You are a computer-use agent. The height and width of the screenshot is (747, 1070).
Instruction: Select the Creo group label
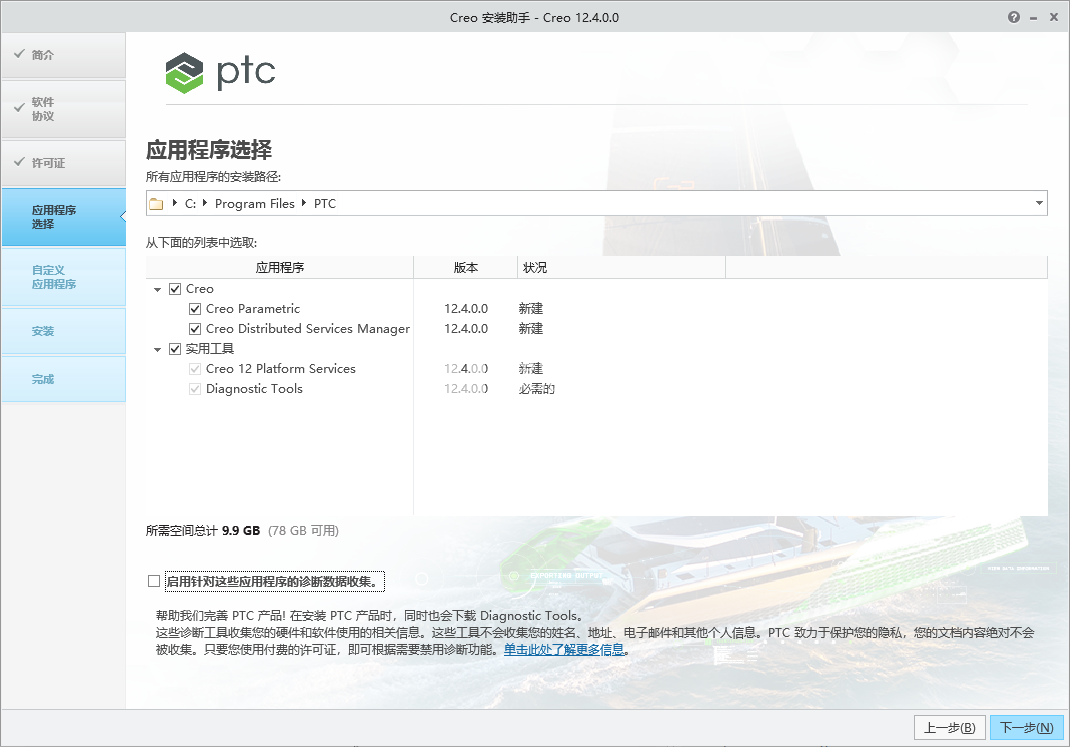[x=199, y=289]
